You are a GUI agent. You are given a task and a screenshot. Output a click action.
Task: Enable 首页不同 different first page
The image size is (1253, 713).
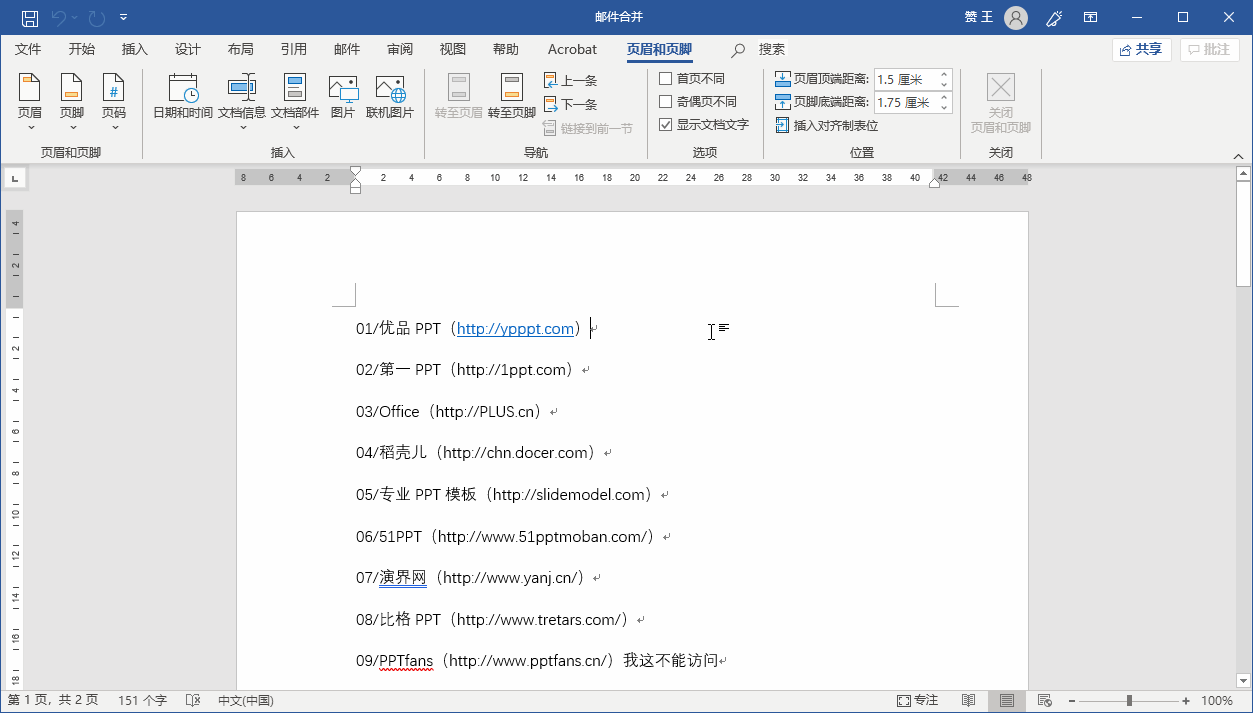point(667,78)
